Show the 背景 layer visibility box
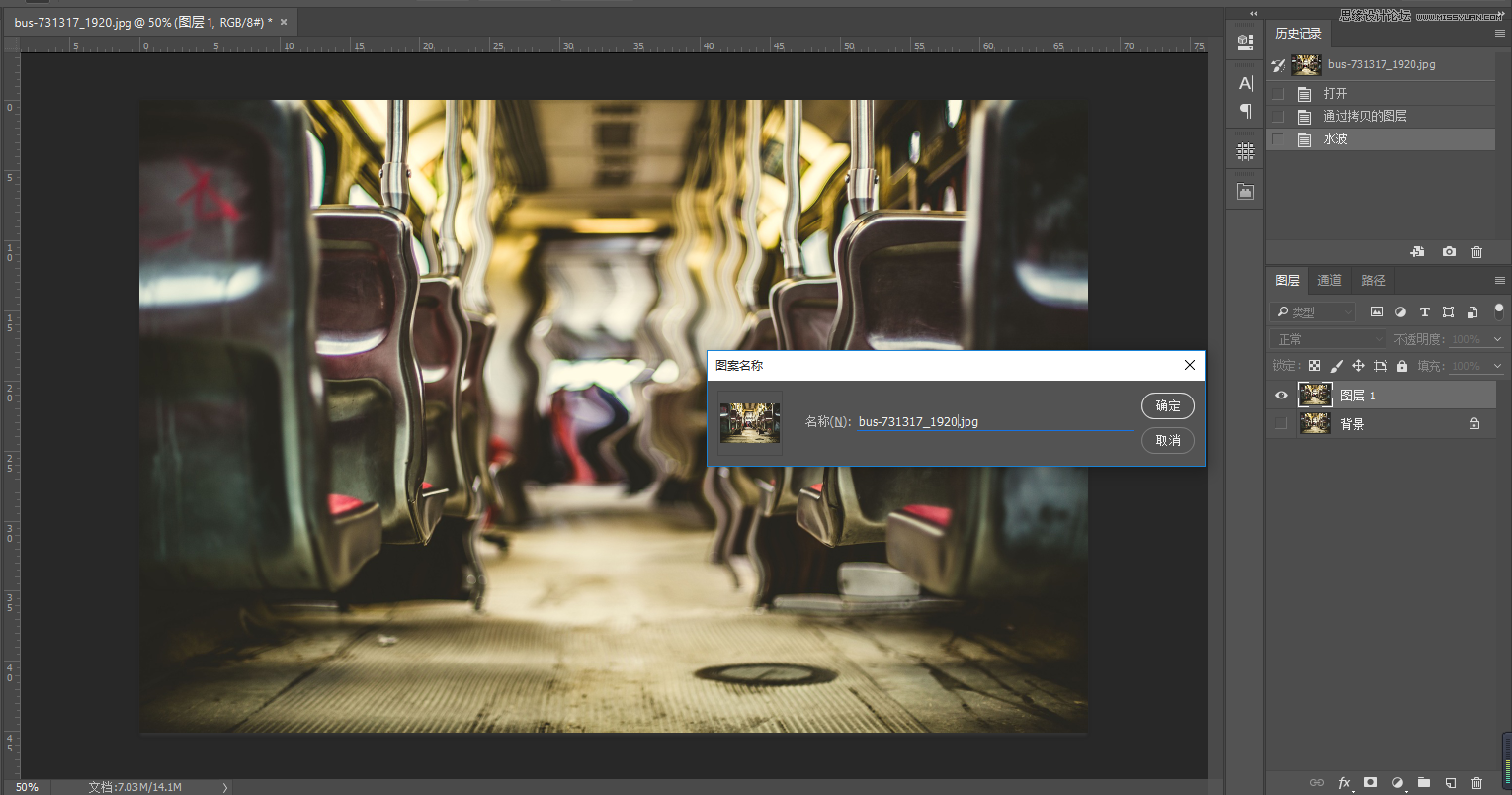1512x795 pixels. coord(1281,424)
